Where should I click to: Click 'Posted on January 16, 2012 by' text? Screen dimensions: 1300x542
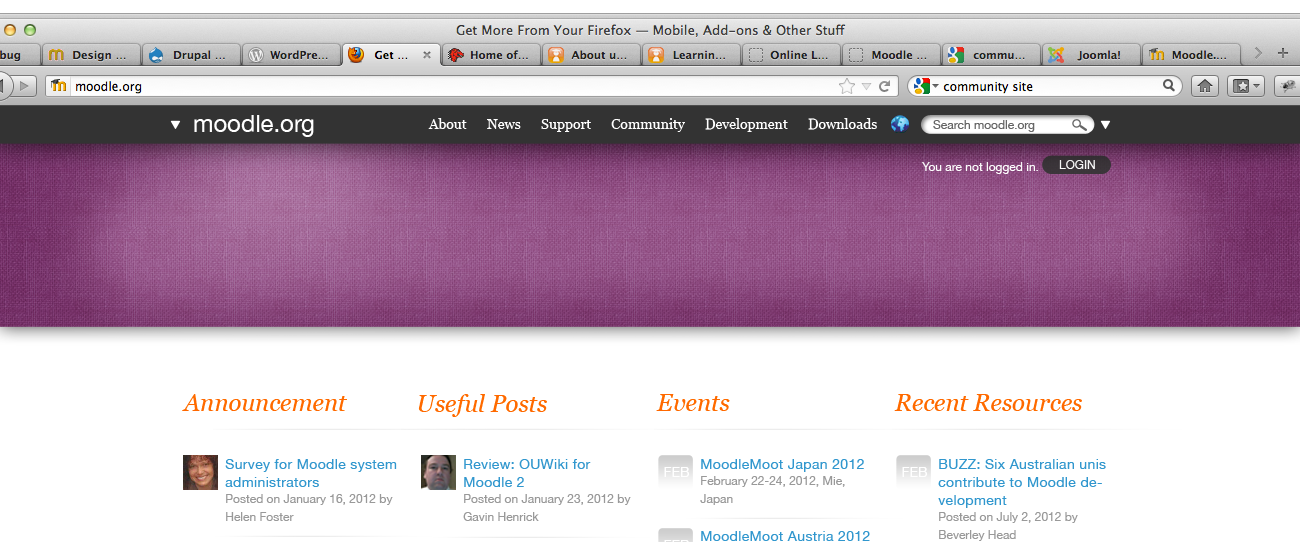(309, 499)
